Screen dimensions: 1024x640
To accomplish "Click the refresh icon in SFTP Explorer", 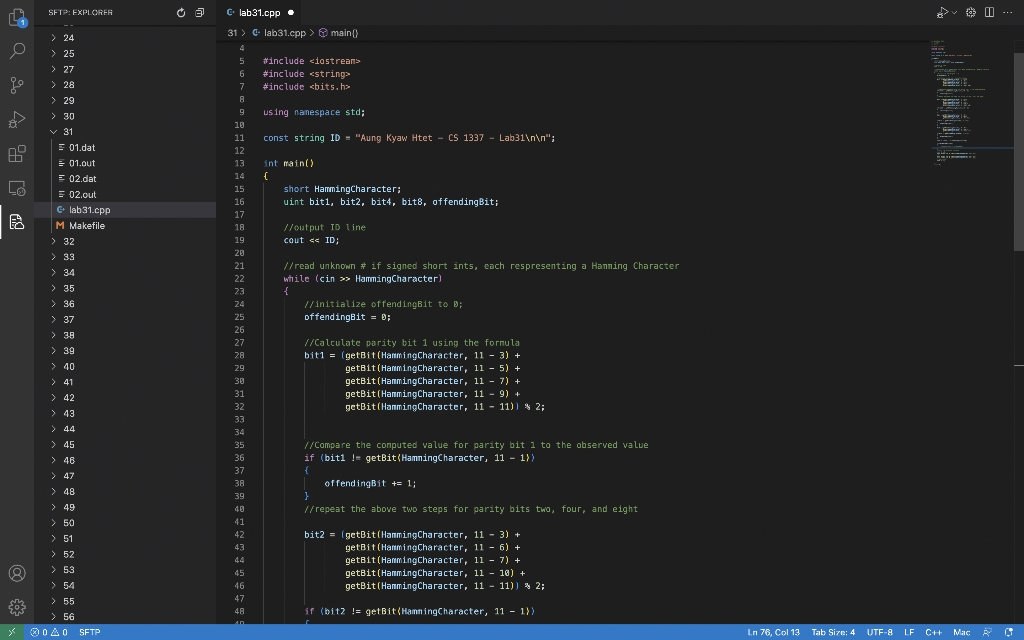I will (x=181, y=13).
